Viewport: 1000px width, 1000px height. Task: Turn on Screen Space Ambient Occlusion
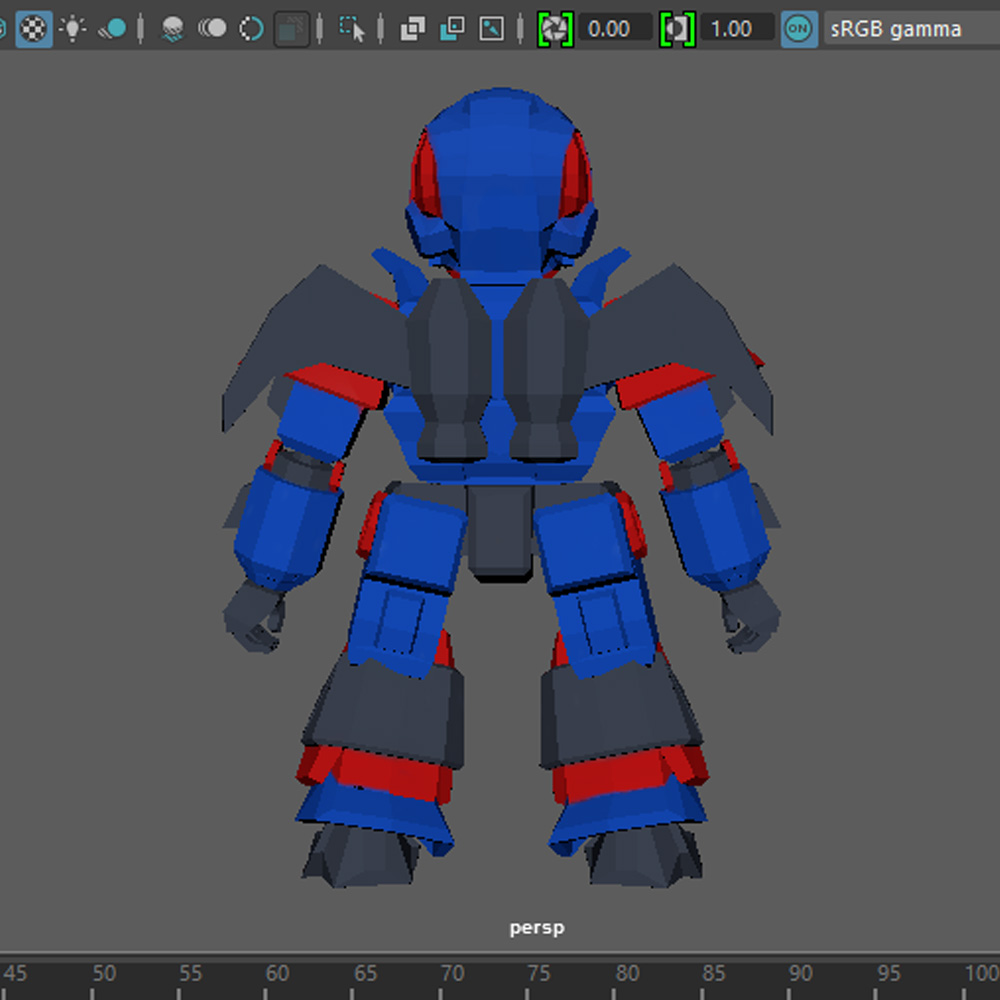click(x=173, y=29)
